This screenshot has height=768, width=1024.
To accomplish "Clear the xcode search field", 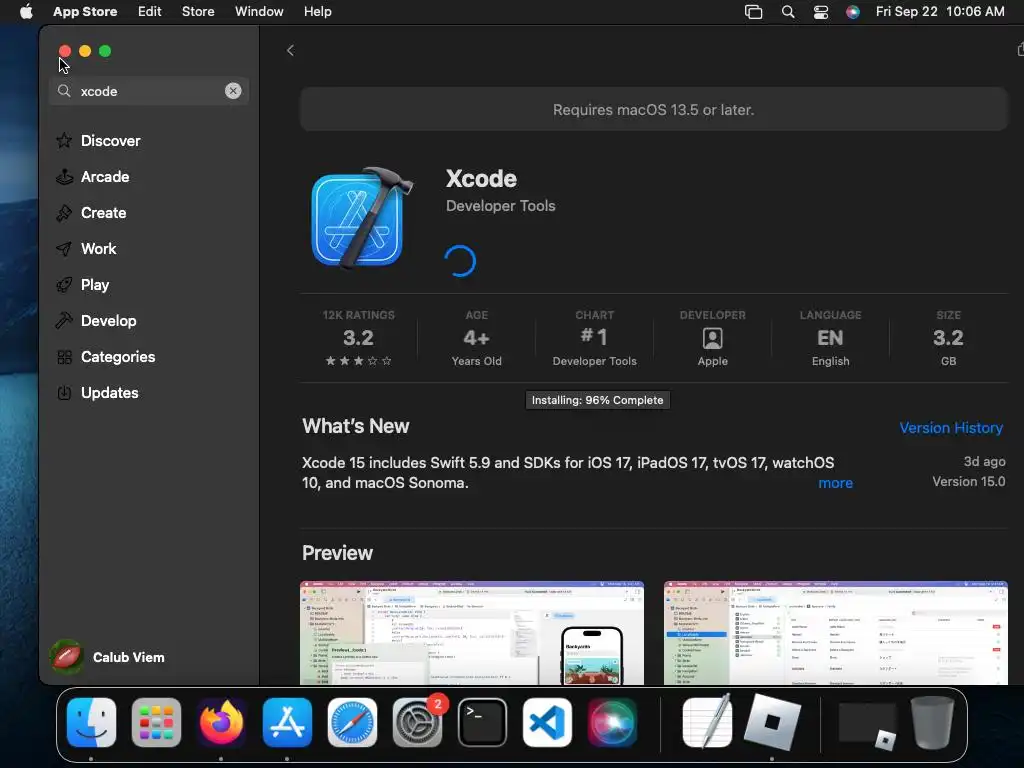I will point(233,91).
